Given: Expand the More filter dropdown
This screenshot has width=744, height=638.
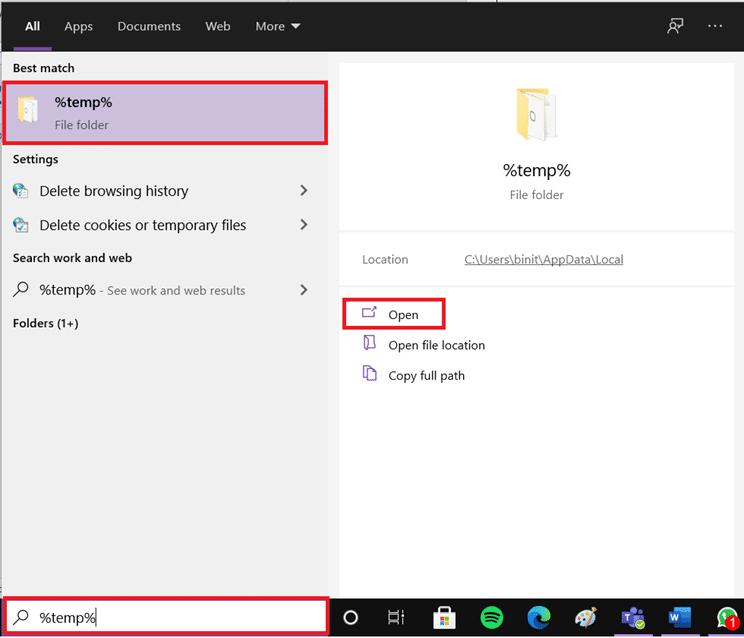Looking at the screenshot, I should pos(277,26).
